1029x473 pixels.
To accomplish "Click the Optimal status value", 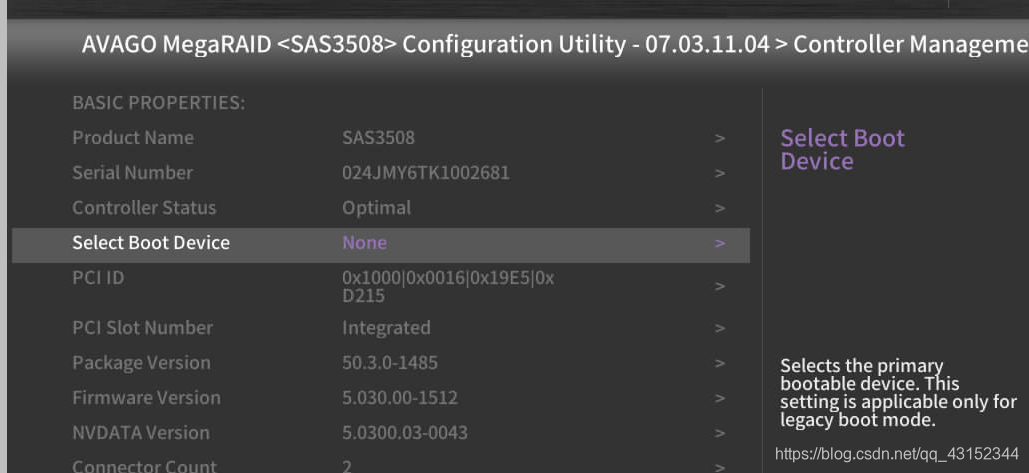I will point(376,208).
